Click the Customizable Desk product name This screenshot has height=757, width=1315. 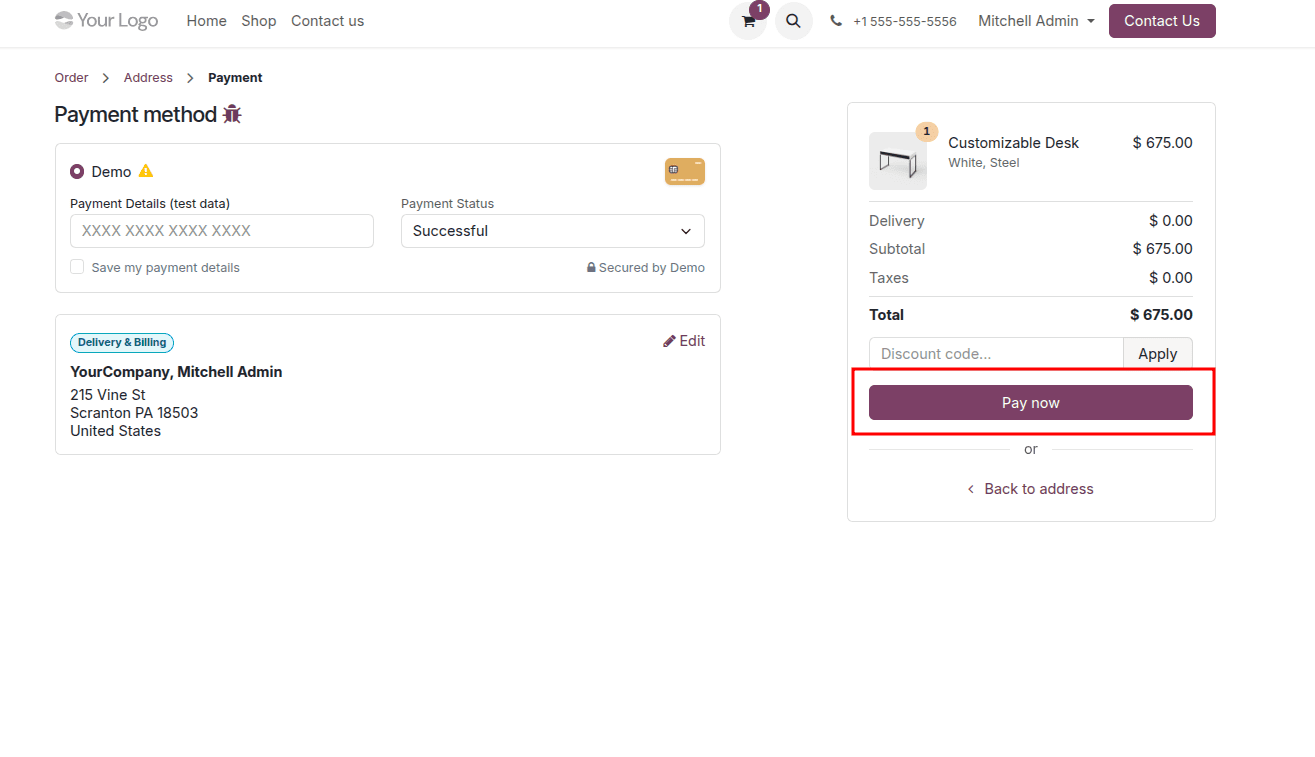pos(1013,143)
